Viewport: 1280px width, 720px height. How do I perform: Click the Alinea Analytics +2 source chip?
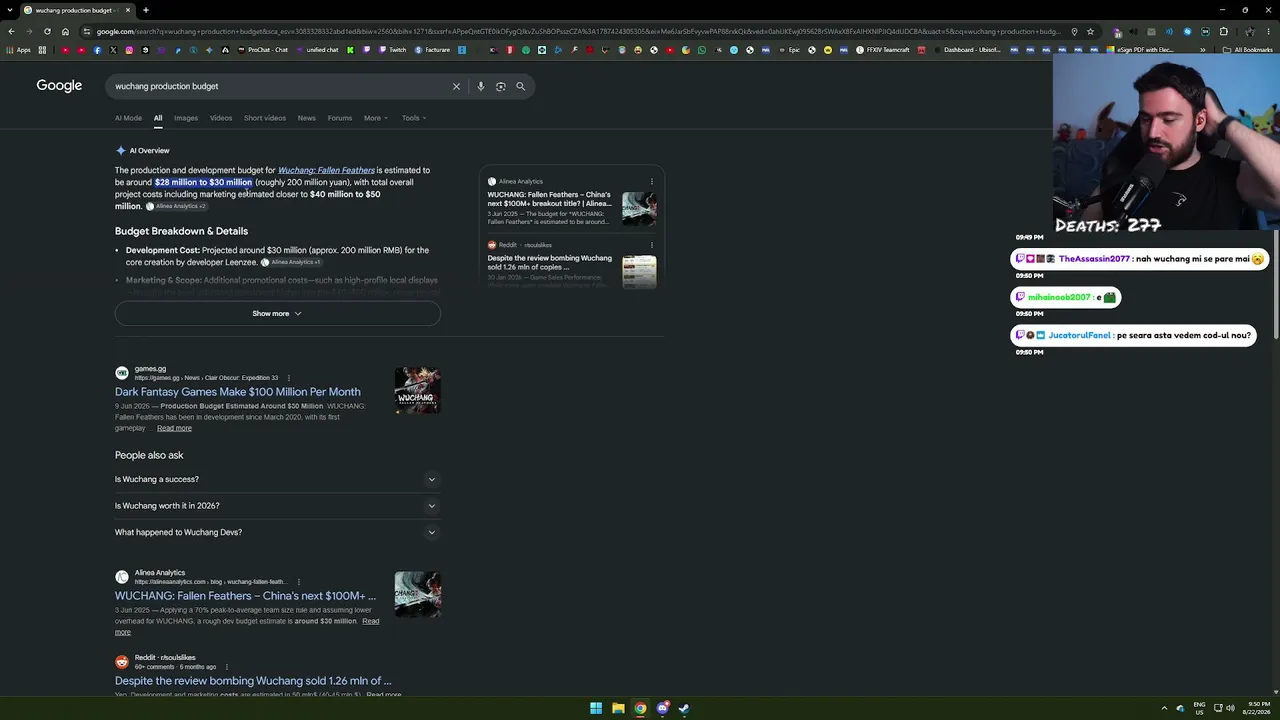[x=176, y=206]
